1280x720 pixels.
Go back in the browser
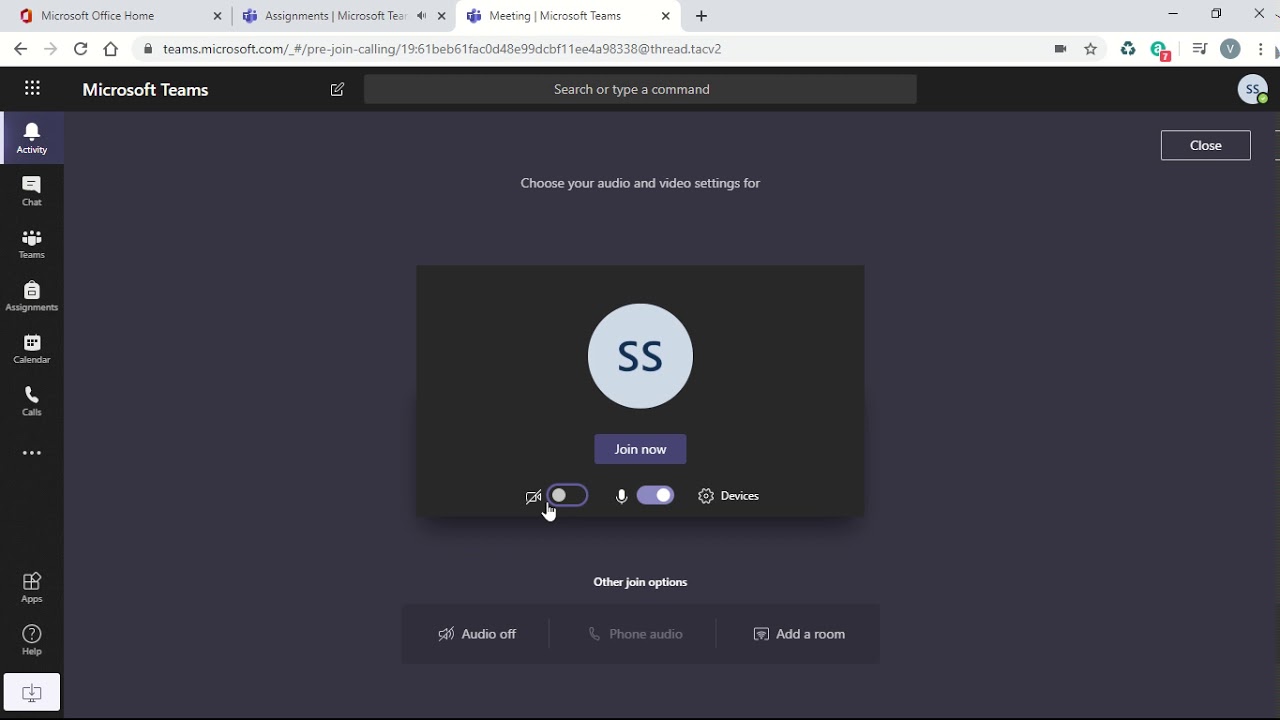coord(20,49)
